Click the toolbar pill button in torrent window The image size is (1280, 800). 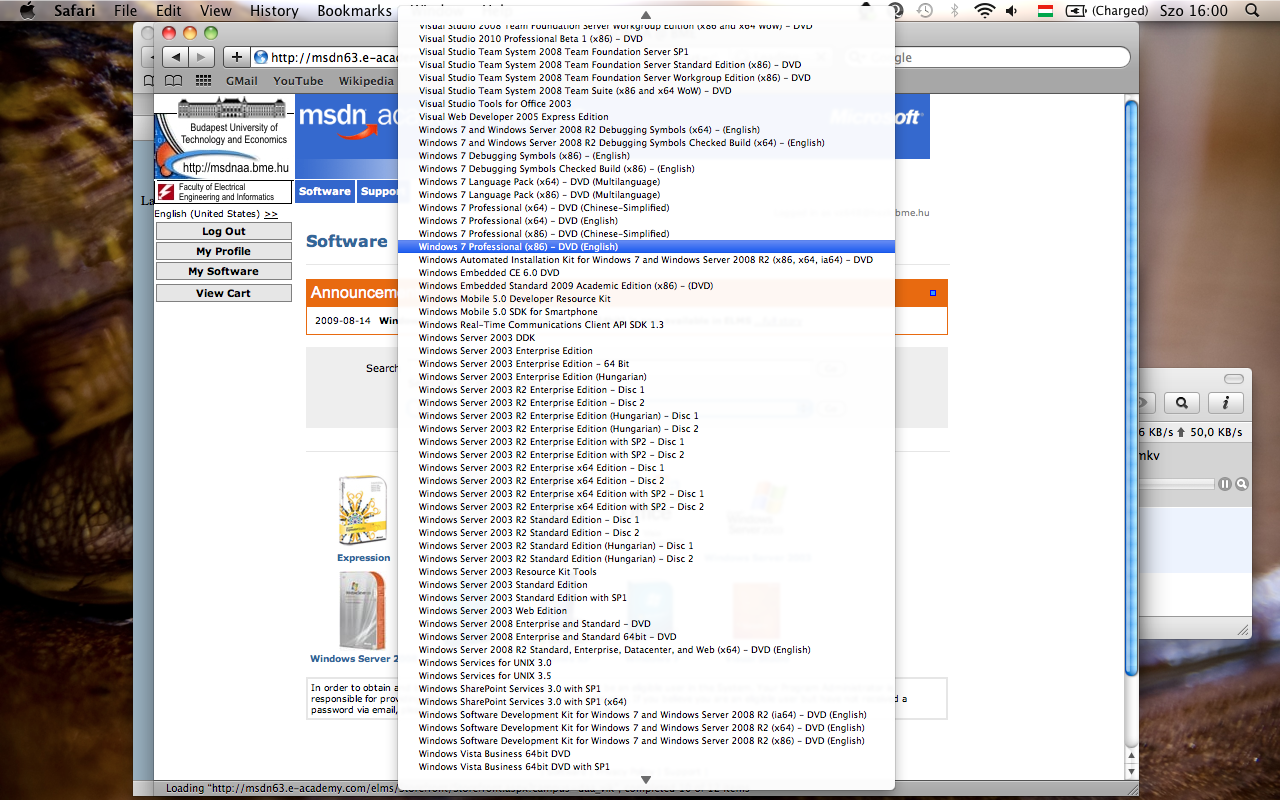click(1234, 378)
